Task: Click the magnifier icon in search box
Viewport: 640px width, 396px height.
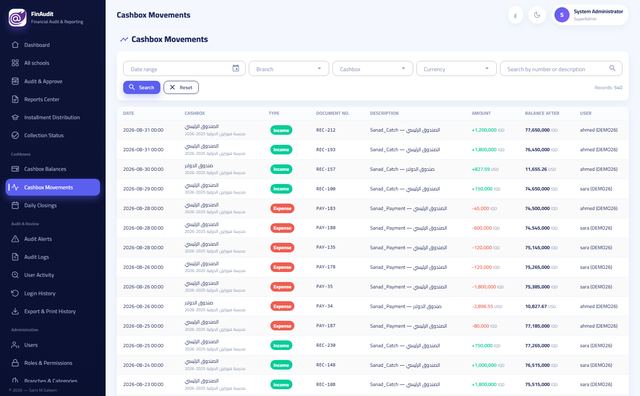Action: [x=612, y=68]
